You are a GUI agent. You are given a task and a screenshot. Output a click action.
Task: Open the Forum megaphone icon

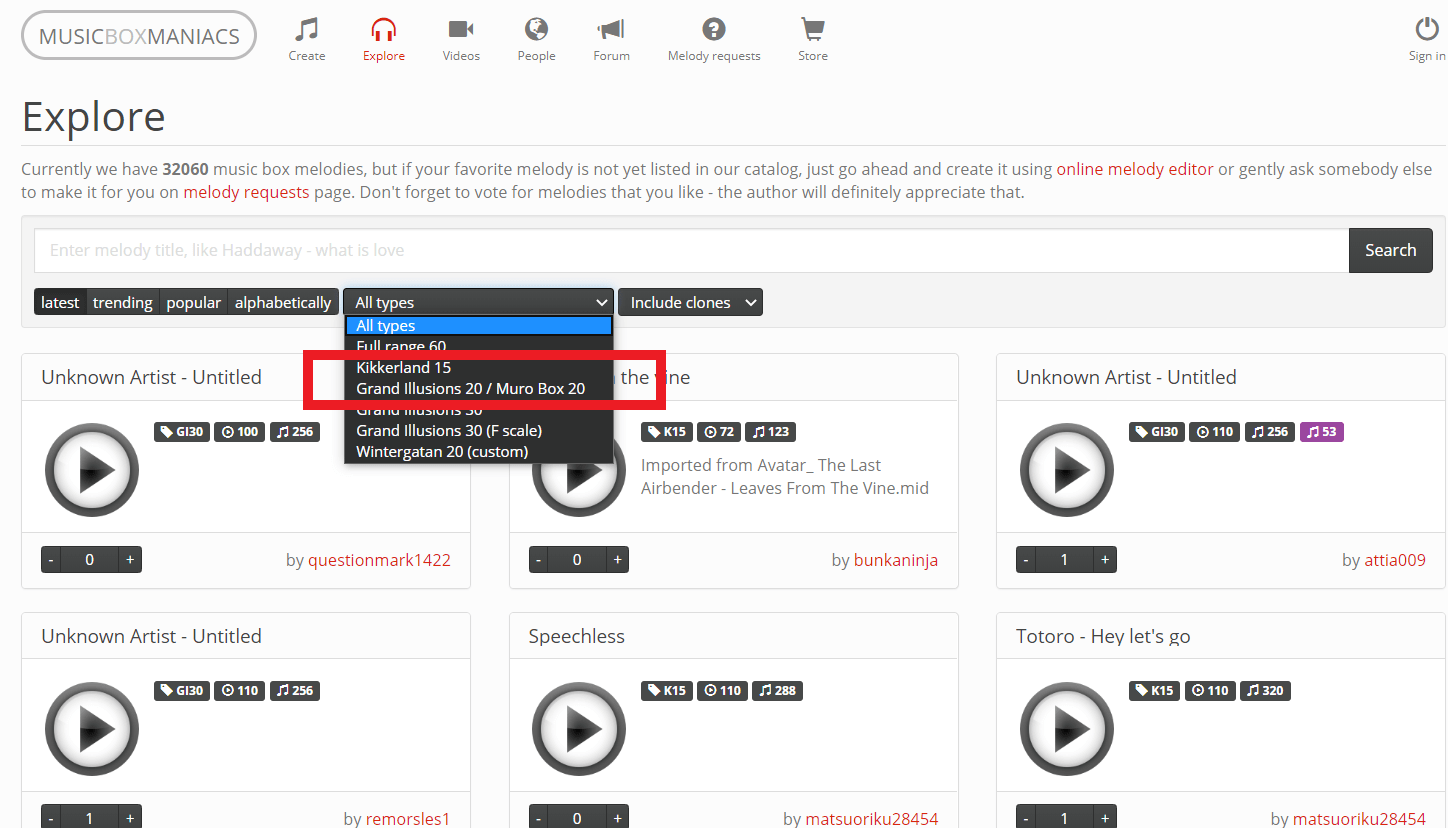click(611, 30)
